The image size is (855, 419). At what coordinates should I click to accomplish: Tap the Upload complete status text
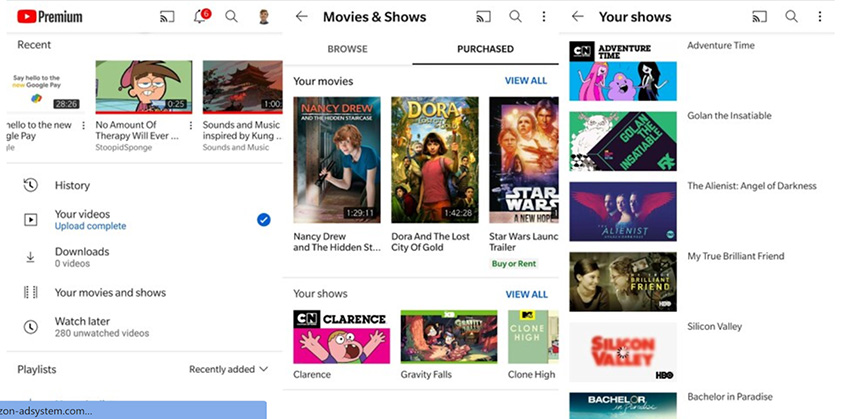91,226
